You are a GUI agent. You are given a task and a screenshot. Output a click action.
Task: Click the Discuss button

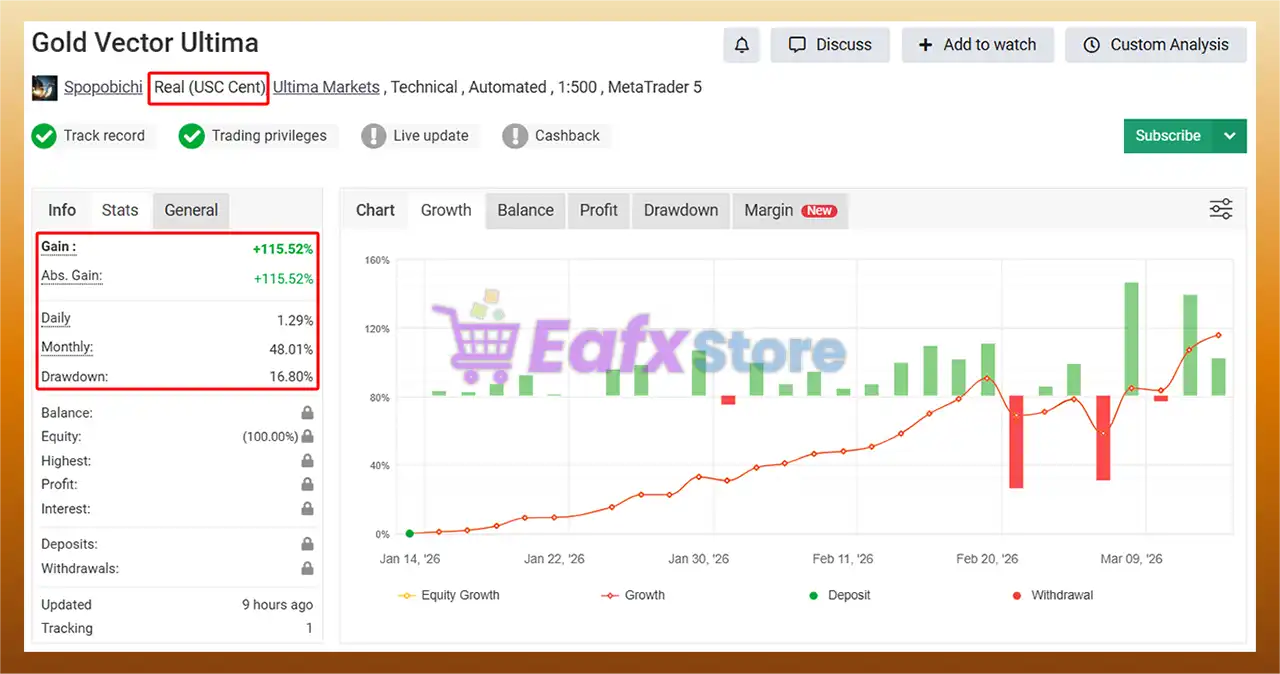click(x=830, y=45)
